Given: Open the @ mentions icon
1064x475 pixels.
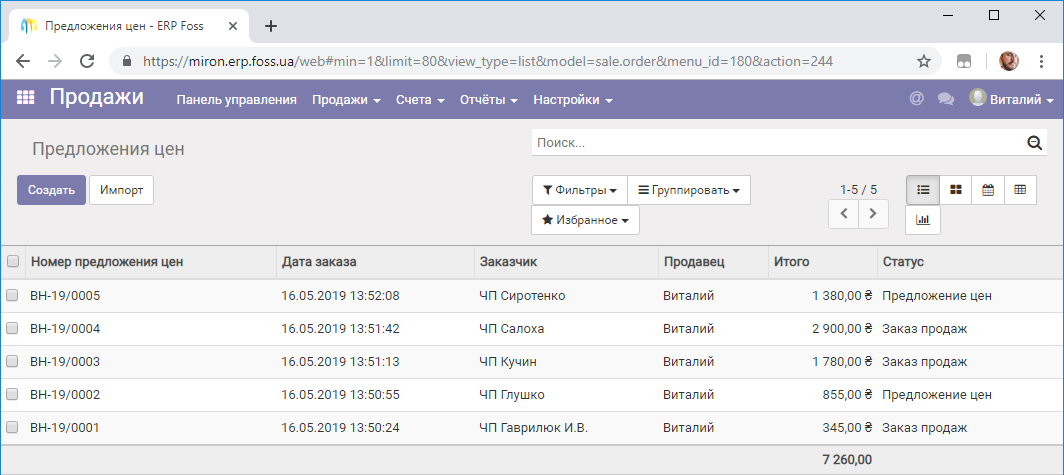Looking at the screenshot, I should 916,99.
